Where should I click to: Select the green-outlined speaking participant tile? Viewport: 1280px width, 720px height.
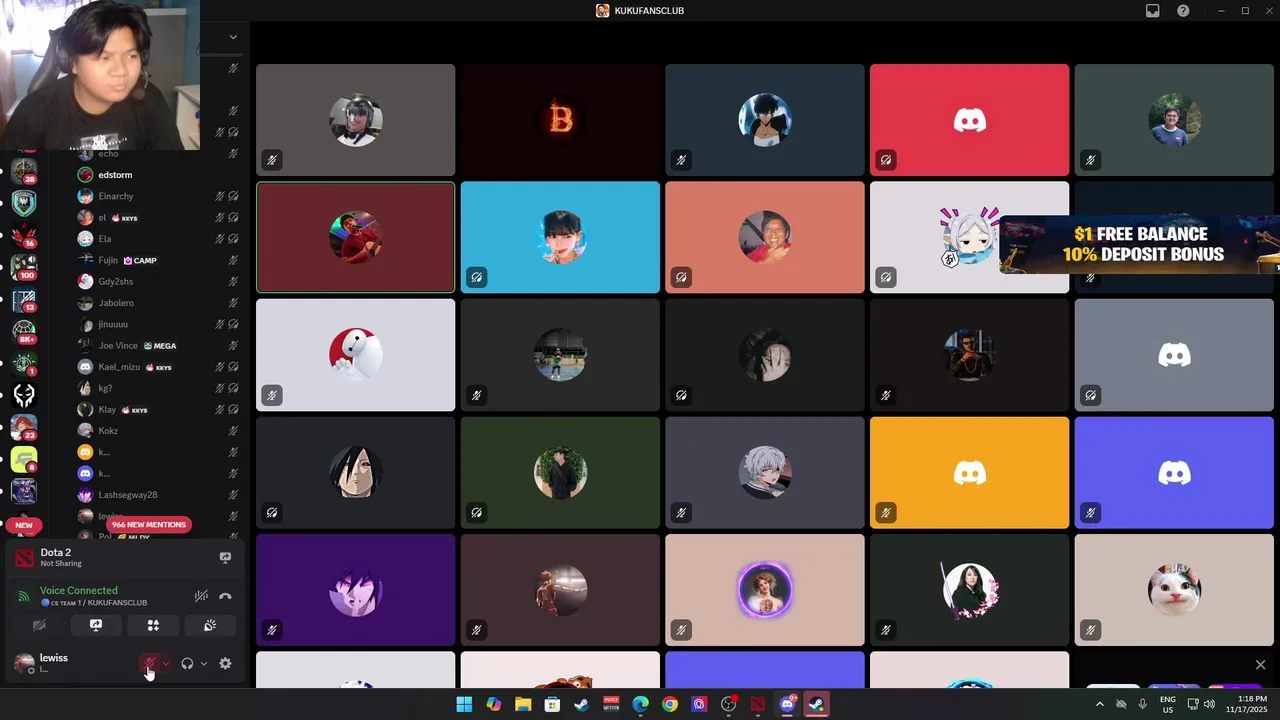355,237
